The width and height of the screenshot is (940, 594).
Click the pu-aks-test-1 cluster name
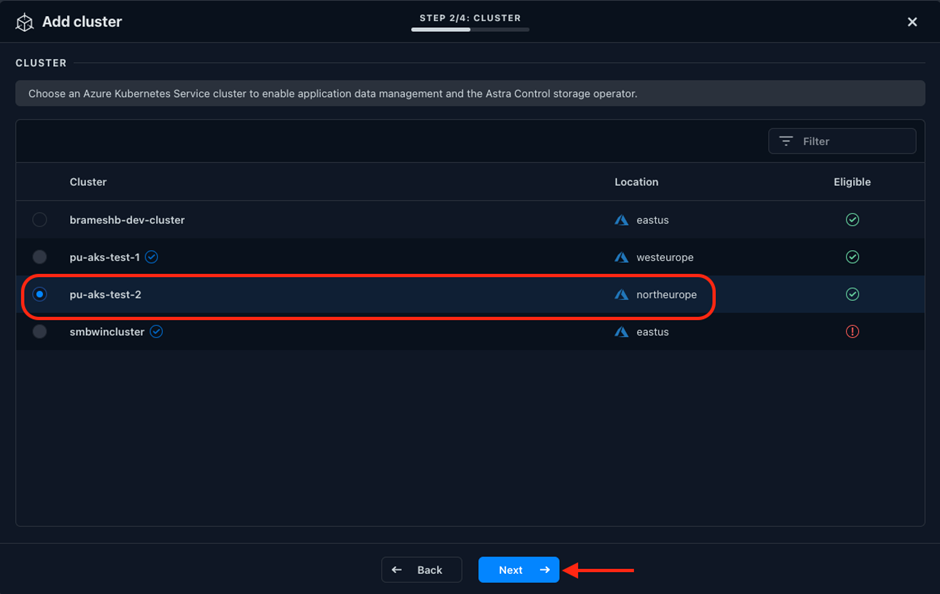[x=104, y=257]
